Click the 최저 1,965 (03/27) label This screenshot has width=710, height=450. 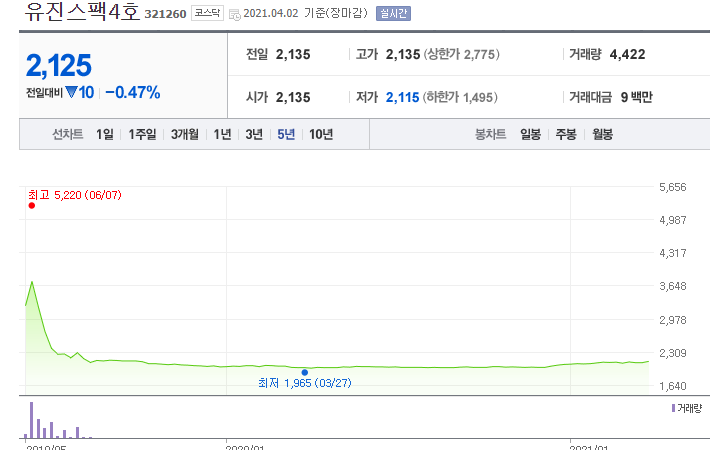click(305, 383)
